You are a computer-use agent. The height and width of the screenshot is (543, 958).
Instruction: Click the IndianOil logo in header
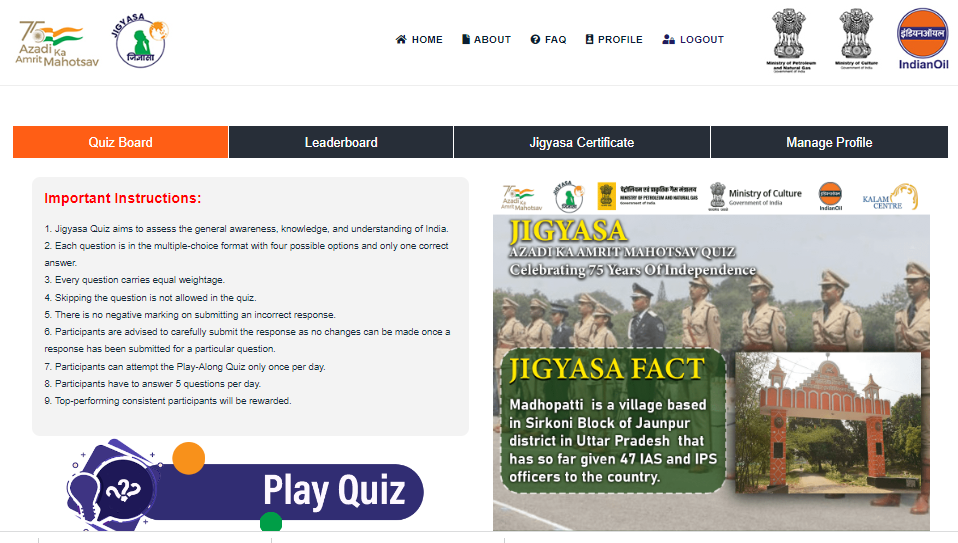pos(923,39)
